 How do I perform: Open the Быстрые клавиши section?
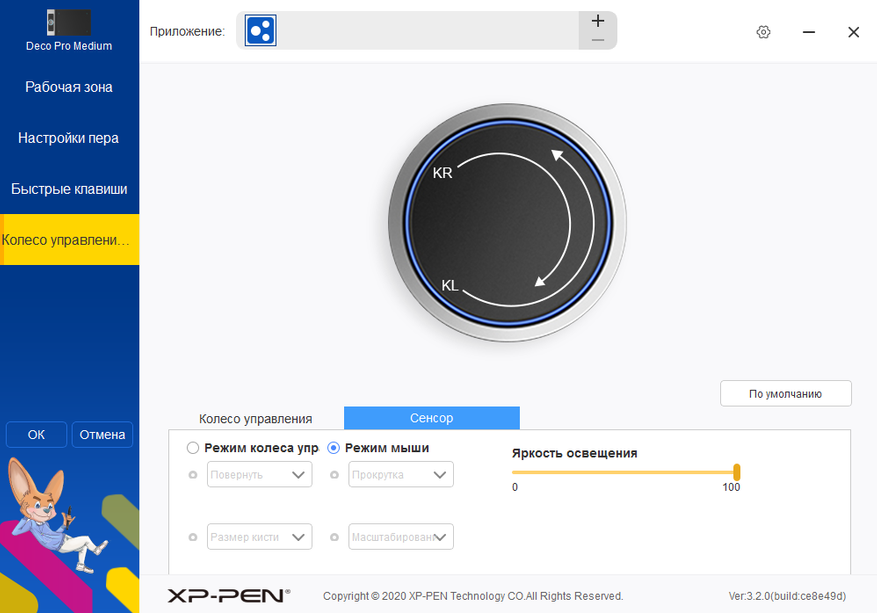pos(69,189)
